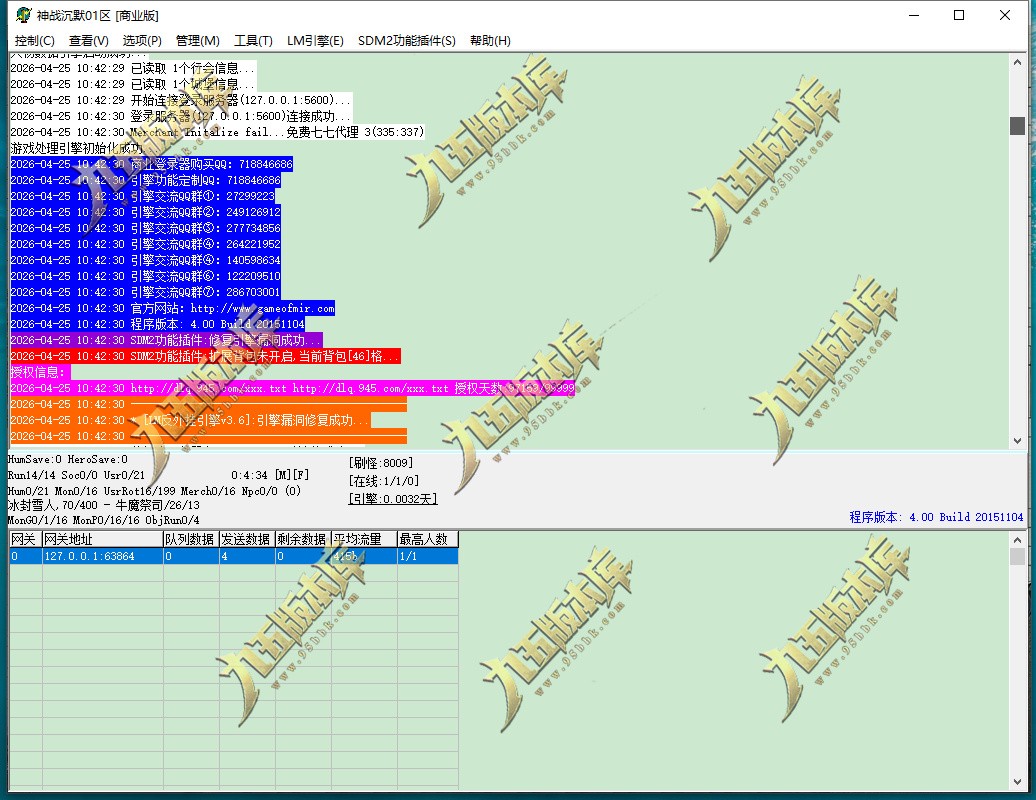Click log line 已读取 1个城堡信息
The width and height of the screenshot is (1036, 800).
tap(133, 84)
